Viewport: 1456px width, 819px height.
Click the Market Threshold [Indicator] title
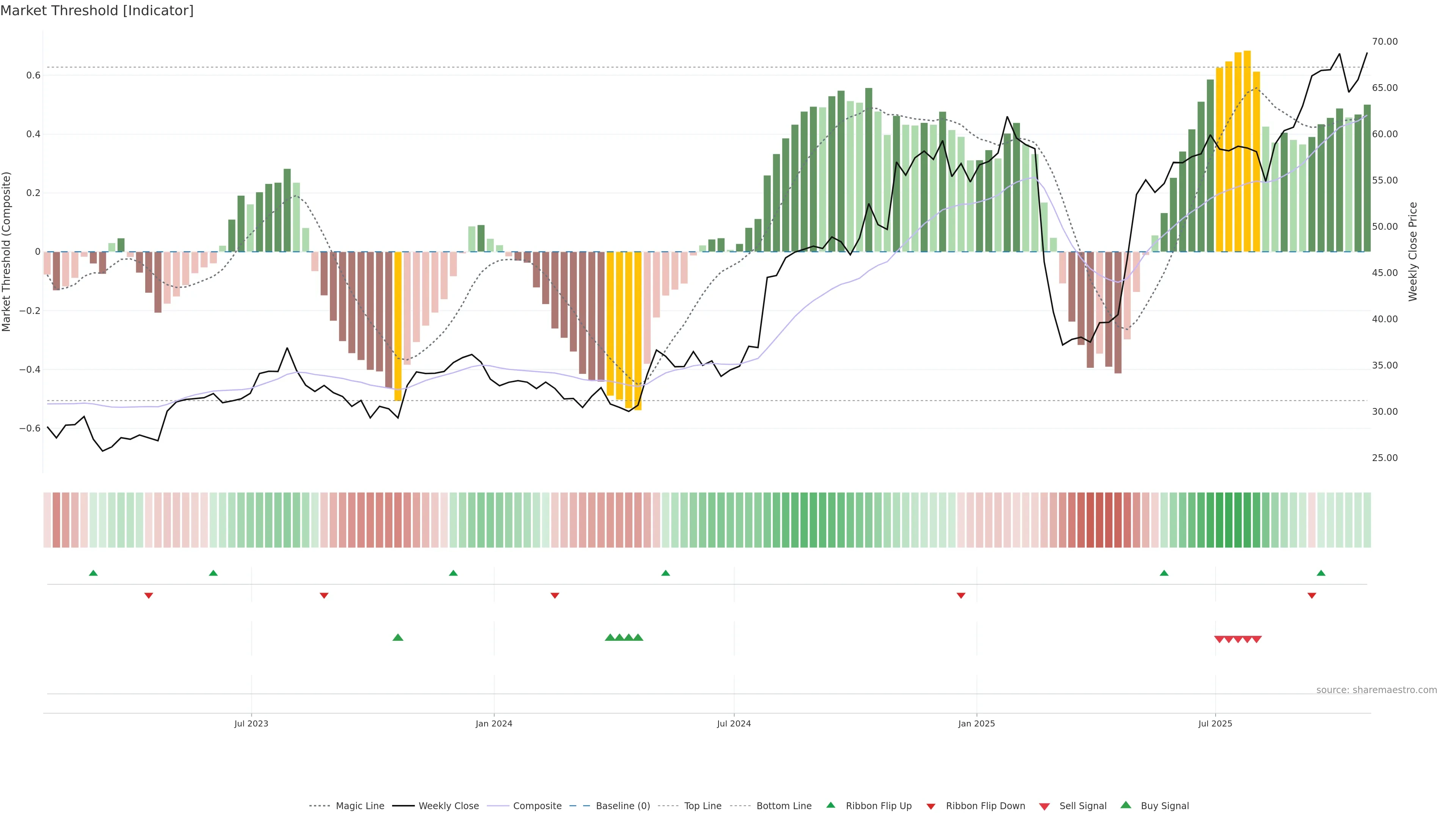click(x=97, y=11)
